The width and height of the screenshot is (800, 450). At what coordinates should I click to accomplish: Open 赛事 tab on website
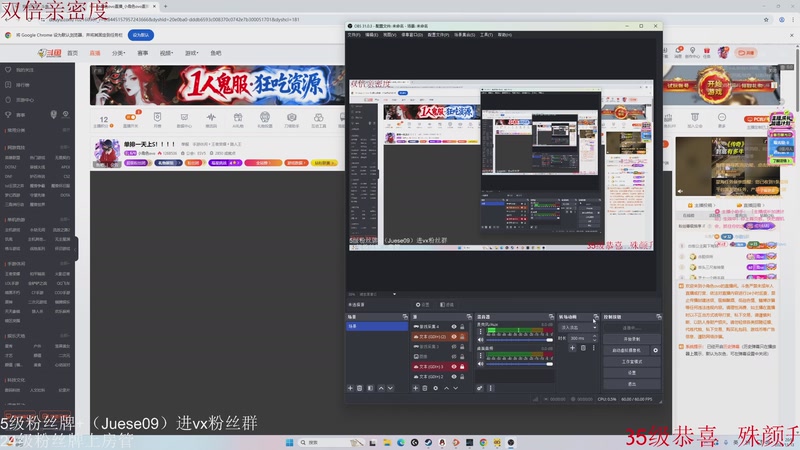(142, 53)
